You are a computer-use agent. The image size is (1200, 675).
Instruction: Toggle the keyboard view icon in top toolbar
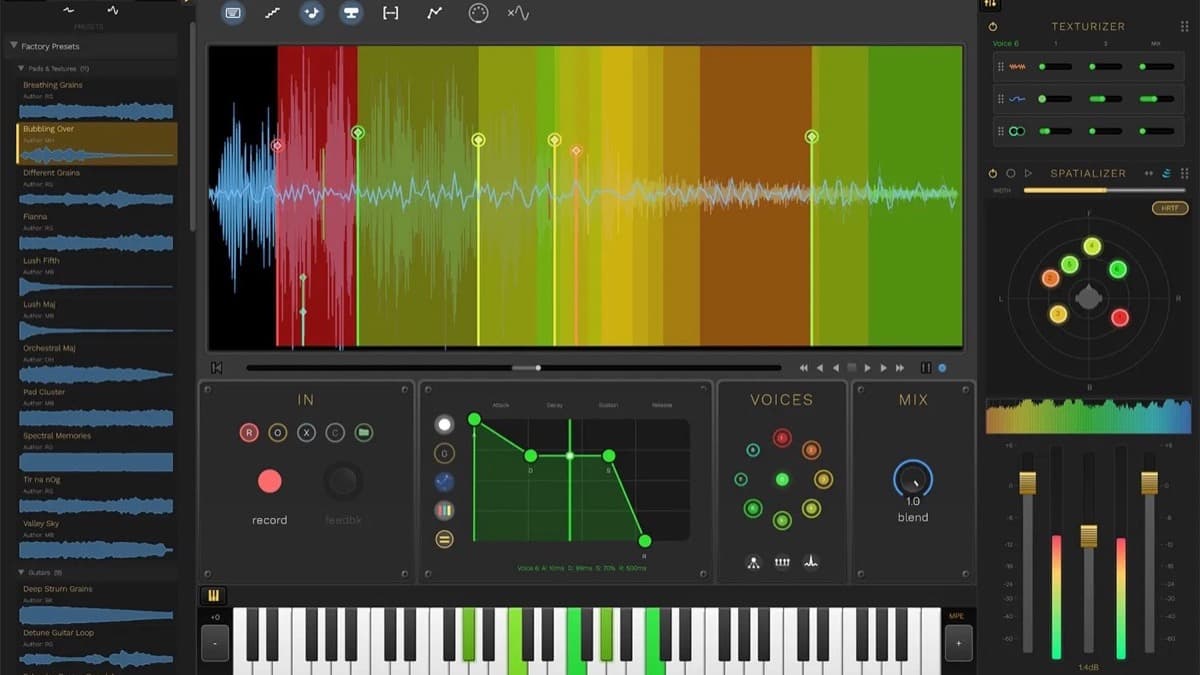[x=233, y=13]
